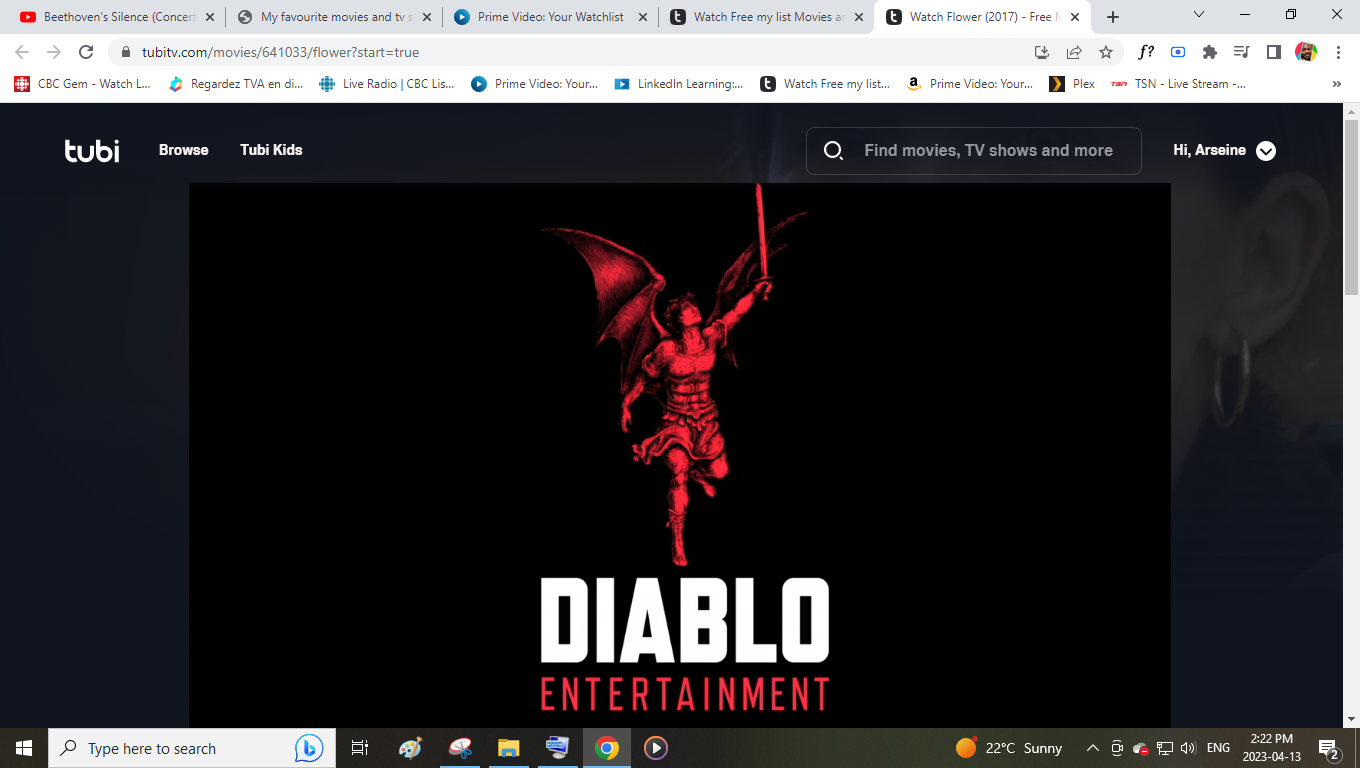Click the share page icon in address bar

point(1074,52)
